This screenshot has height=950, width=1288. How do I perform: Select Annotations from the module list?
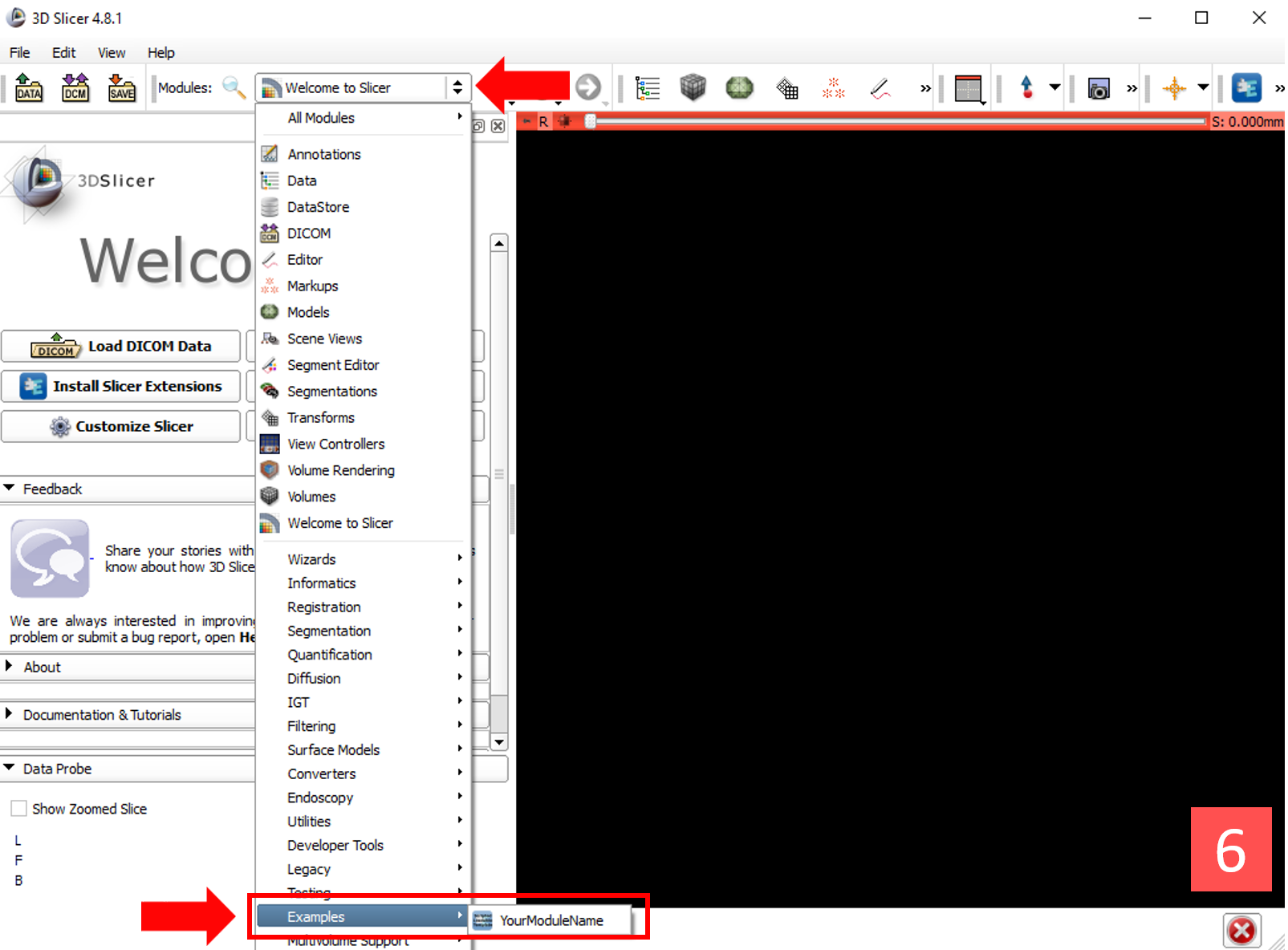[x=363, y=154]
